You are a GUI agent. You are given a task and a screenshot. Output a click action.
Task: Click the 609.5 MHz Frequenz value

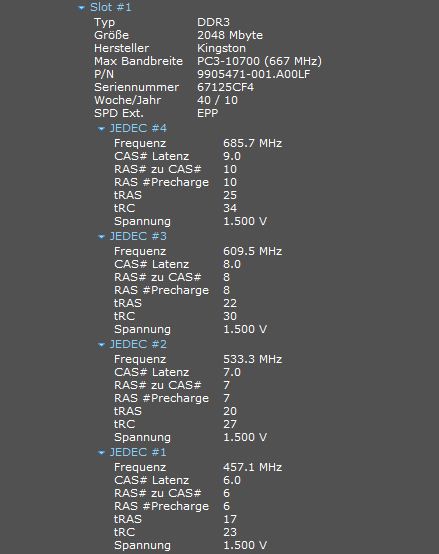tap(253, 251)
